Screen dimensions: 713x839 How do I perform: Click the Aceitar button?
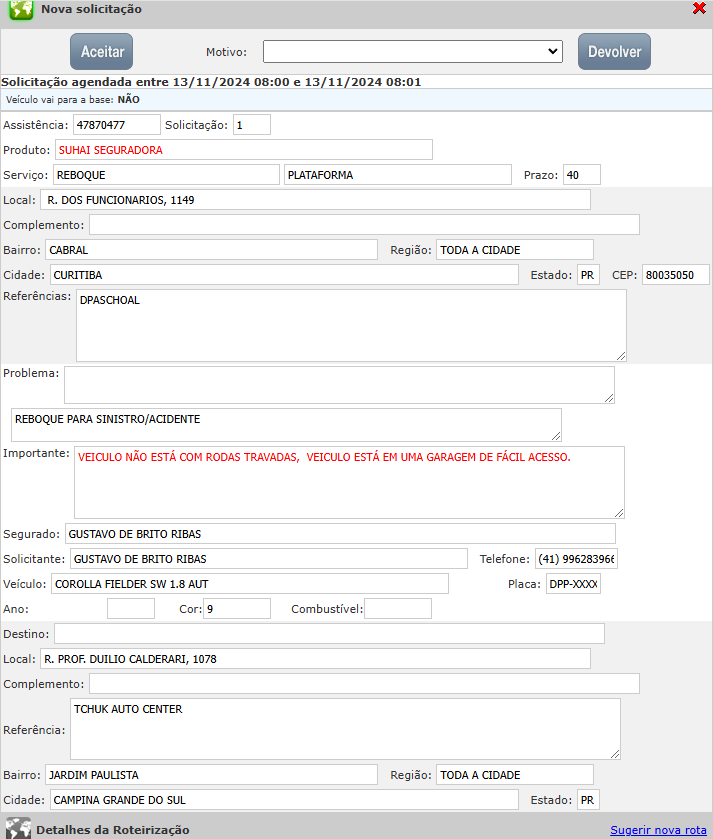point(101,51)
